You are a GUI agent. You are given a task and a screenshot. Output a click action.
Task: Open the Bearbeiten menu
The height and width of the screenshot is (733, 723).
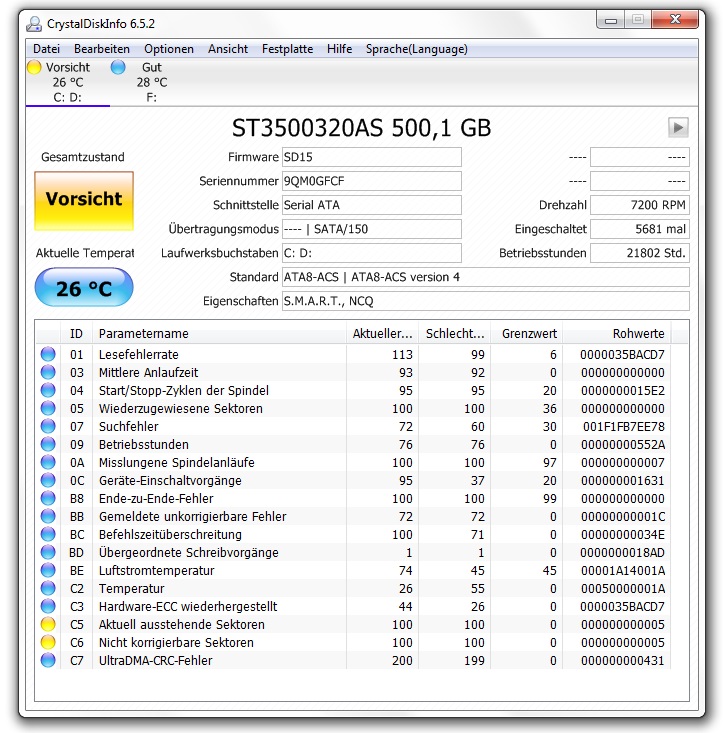[102, 49]
